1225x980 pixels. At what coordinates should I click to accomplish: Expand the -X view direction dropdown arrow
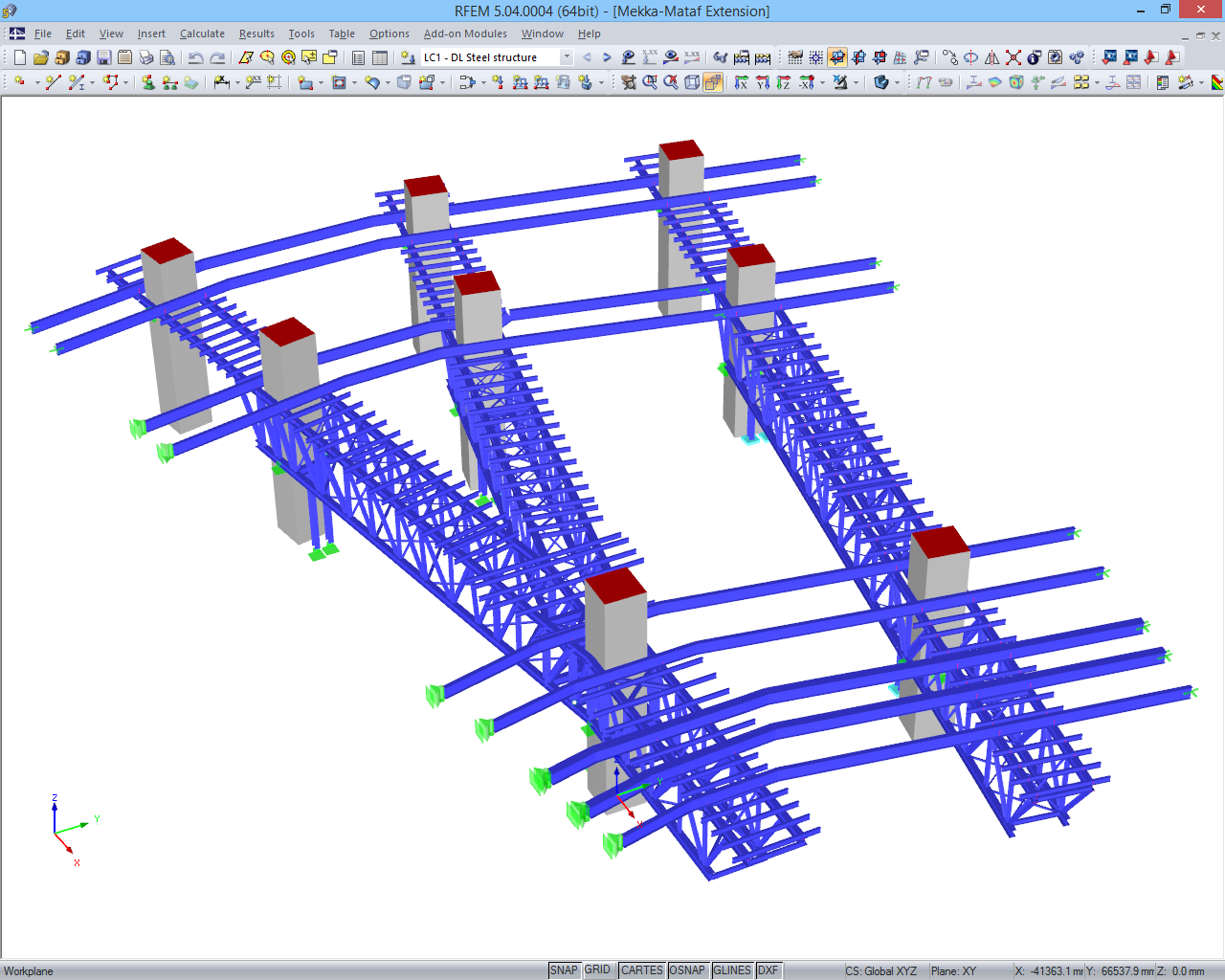pos(822,82)
